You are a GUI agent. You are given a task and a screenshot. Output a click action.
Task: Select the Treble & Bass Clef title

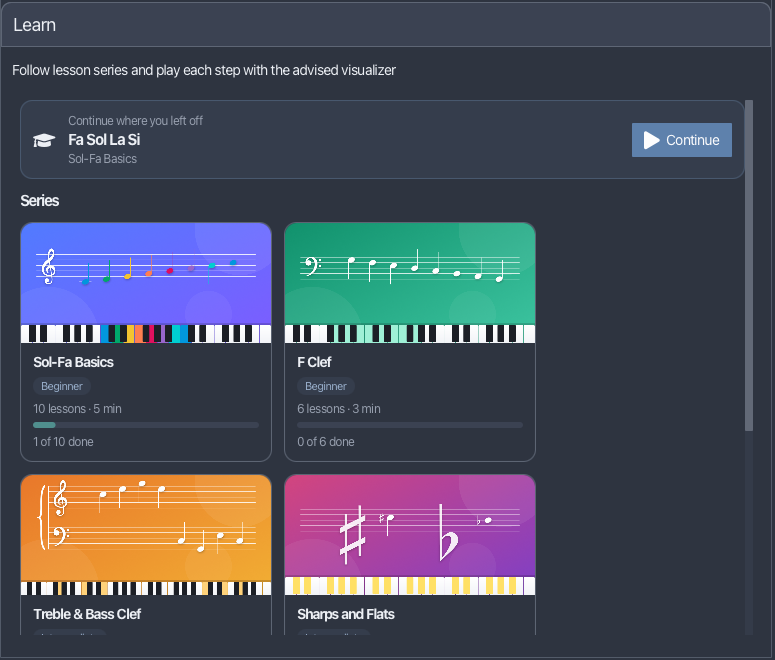click(87, 614)
